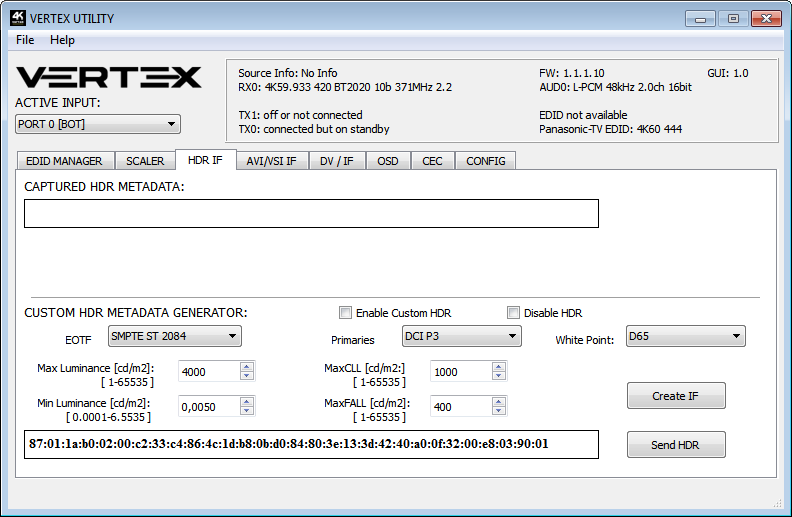Click the 'AUD0: L-PCM 48kHz 2.0ch 16bit' text
792x517 pixels.
(615, 87)
